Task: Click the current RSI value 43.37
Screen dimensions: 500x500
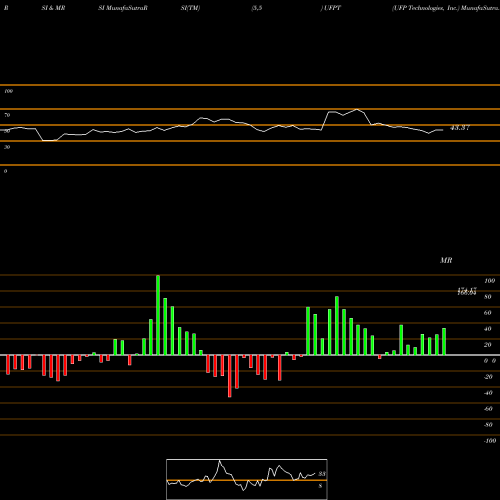Action: click(460, 128)
